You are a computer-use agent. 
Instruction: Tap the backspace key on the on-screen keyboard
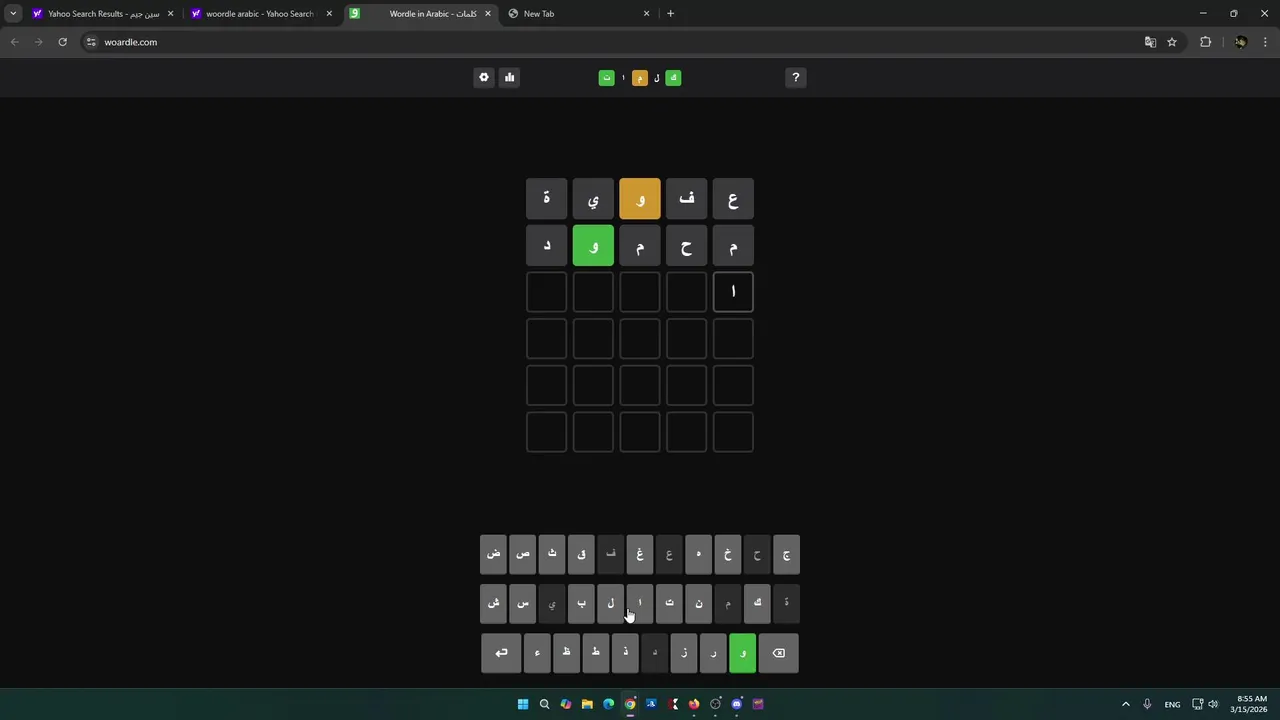coord(778,653)
